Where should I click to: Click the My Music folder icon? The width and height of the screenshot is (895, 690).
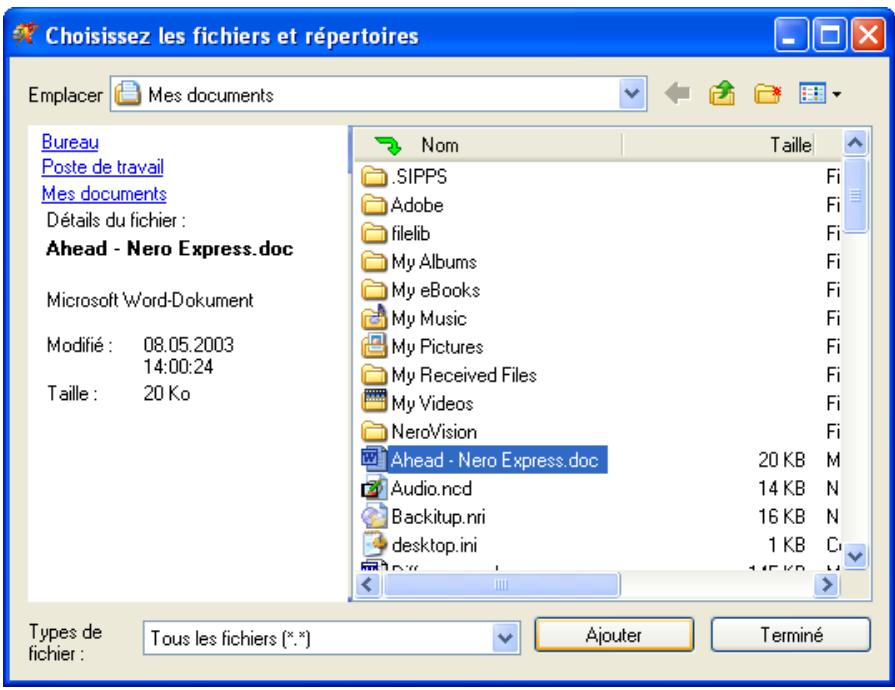pos(374,318)
